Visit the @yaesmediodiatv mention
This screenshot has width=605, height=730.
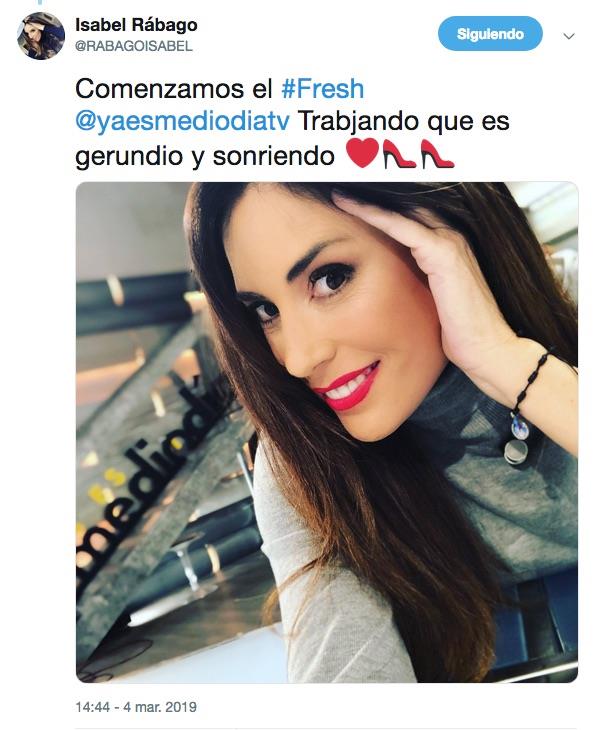click(182, 122)
